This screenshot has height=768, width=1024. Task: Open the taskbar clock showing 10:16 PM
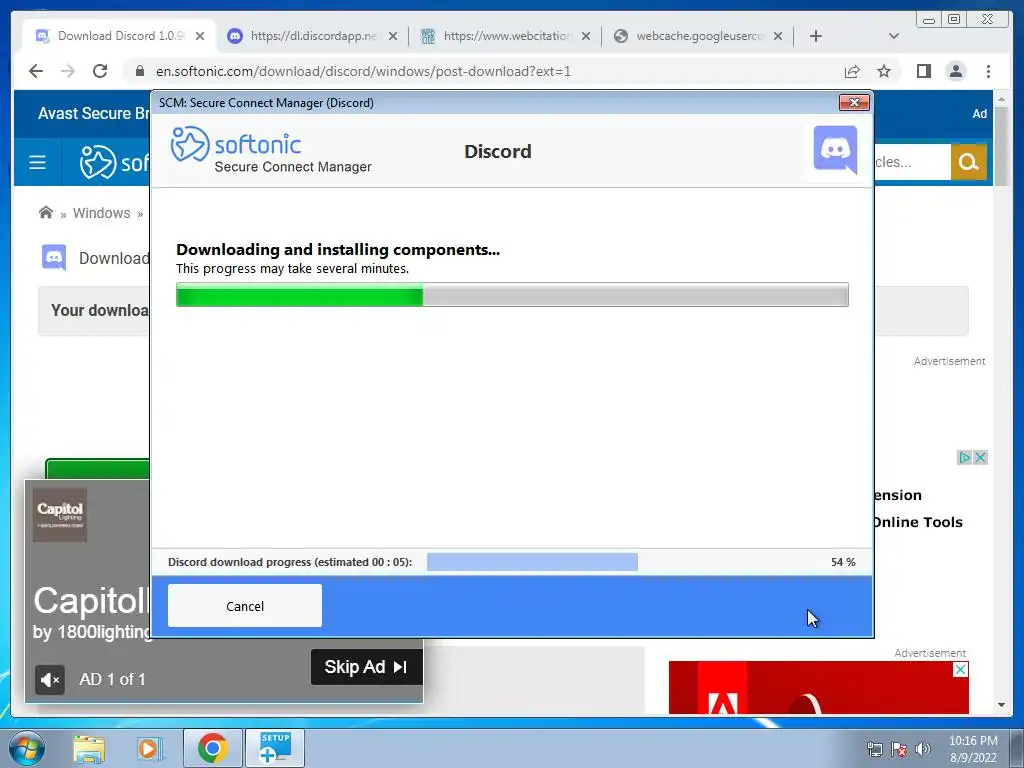coord(973,748)
